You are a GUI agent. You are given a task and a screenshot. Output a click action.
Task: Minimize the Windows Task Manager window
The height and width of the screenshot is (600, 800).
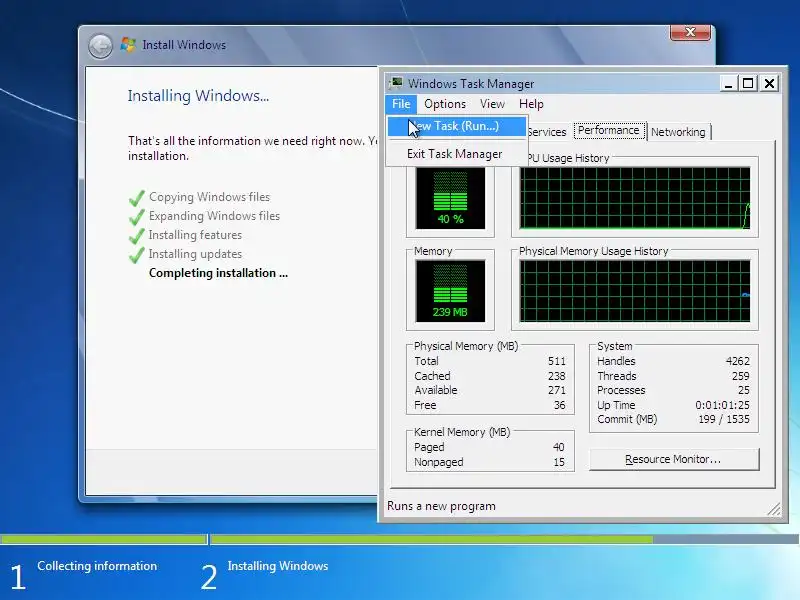[x=728, y=84]
